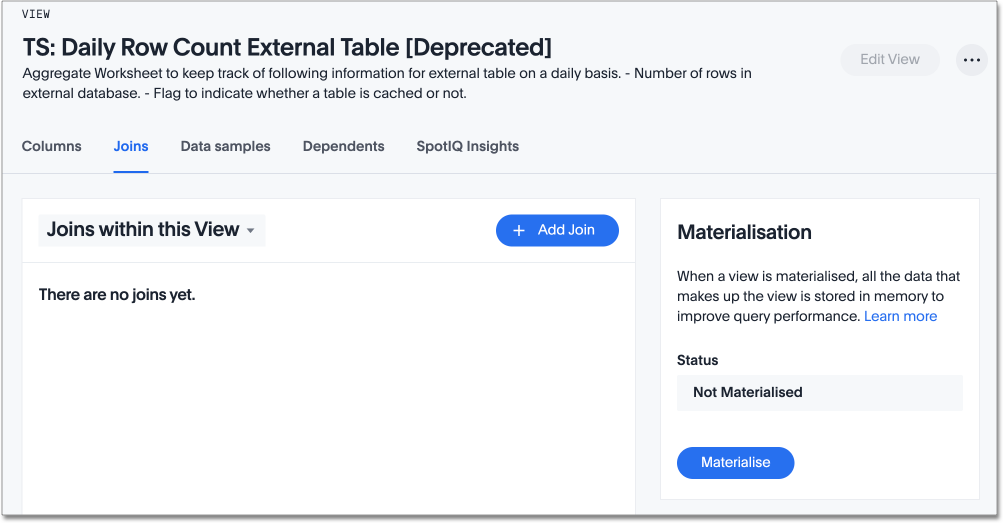Open the Data samples tab
The image size is (1003, 523).
point(225,146)
